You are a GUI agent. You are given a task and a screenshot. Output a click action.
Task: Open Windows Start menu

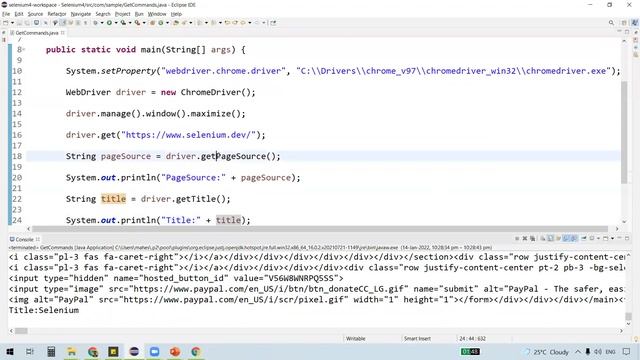(10, 351)
